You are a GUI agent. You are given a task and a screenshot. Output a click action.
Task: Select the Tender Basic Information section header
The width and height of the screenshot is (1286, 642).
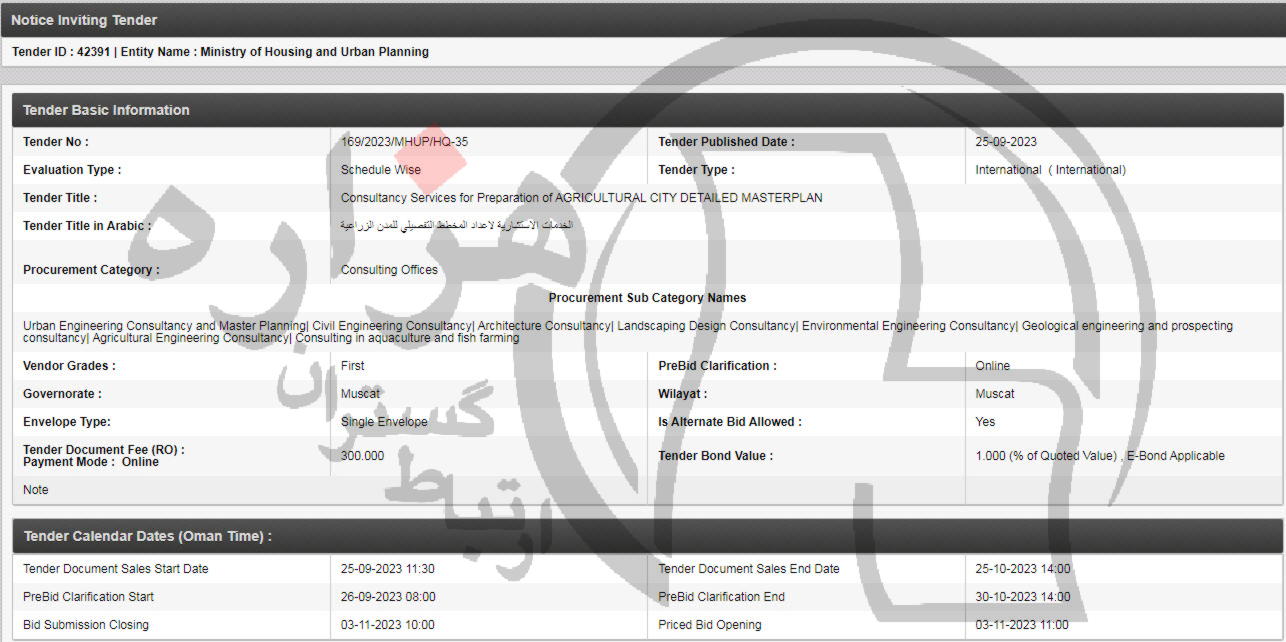click(x=106, y=110)
